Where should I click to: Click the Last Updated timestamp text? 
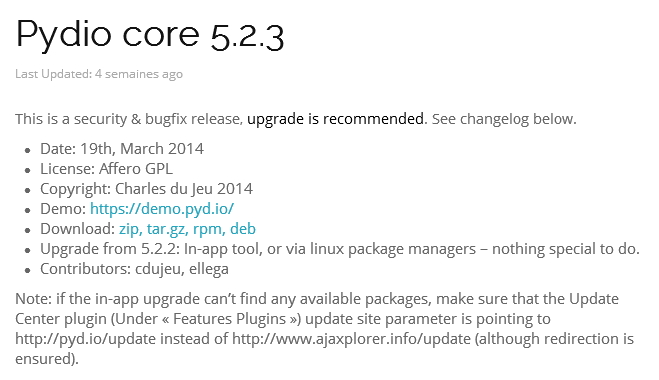pyautogui.click(x=99, y=74)
